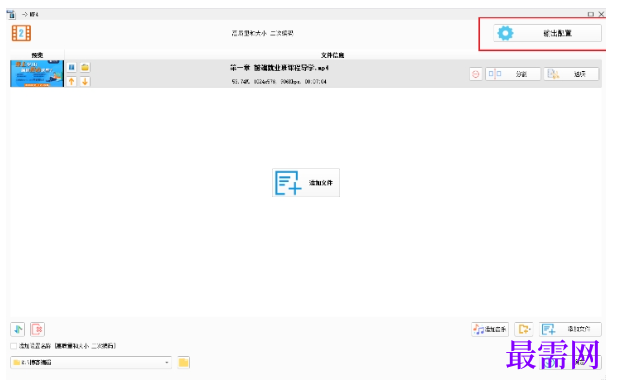Click the options button beside split
618x386 pixels.
pyautogui.click(x=571, y=74)
